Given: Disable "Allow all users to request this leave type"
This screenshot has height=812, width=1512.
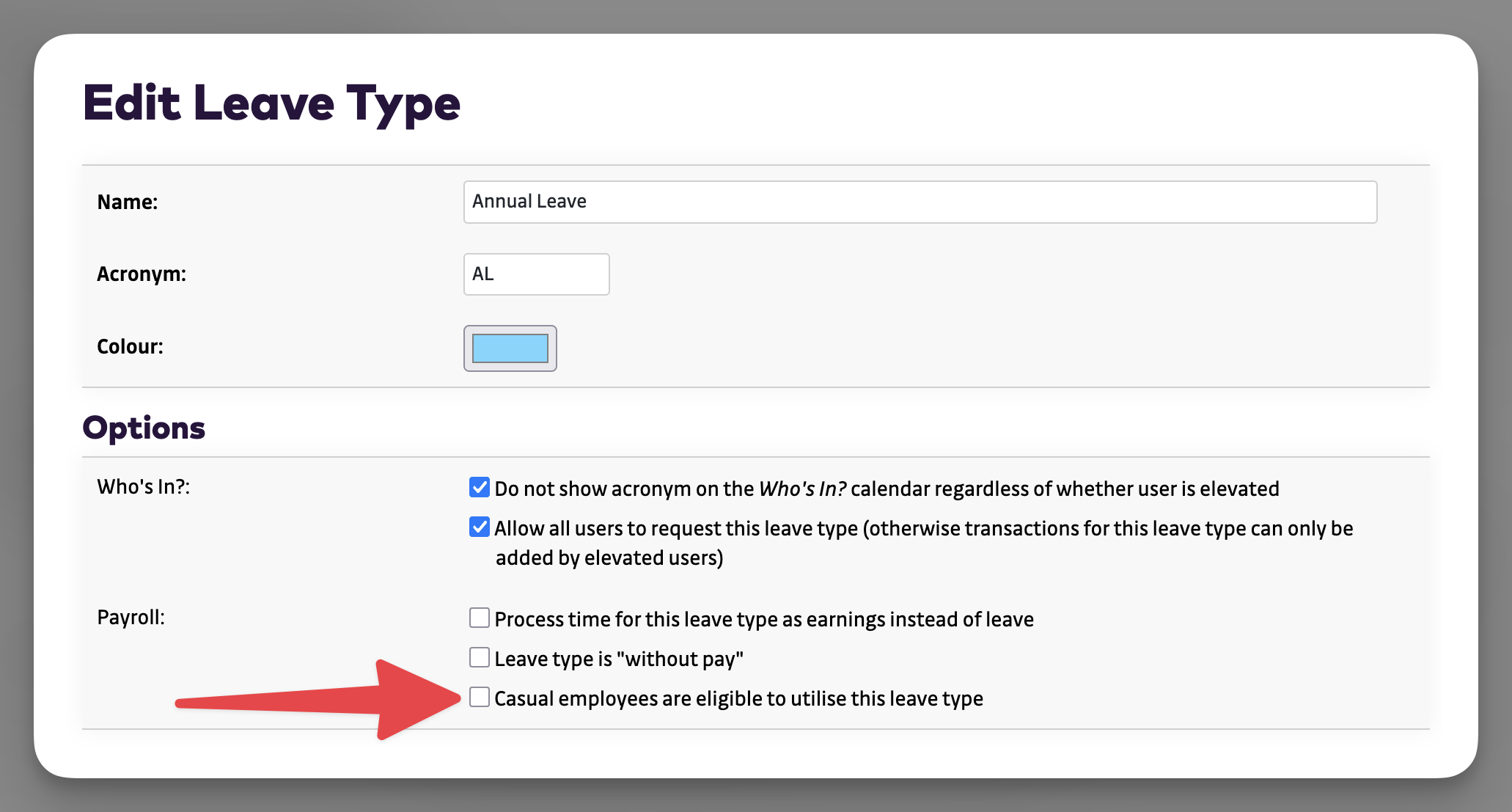Looking at the screenshot, I should [x=480, y=526].
